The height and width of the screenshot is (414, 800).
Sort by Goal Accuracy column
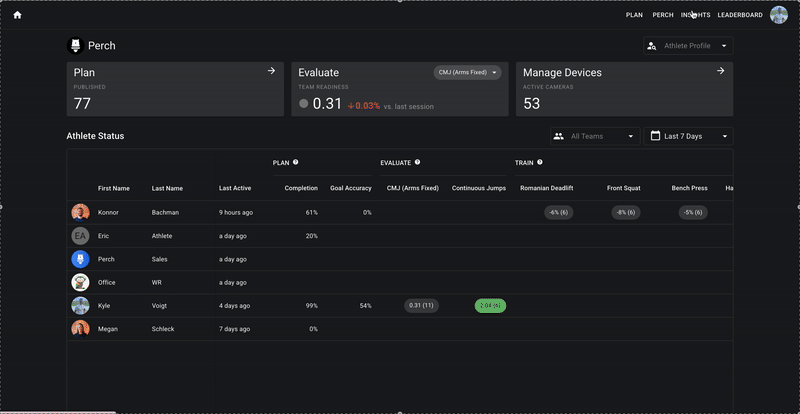click(x=351, y=188)
